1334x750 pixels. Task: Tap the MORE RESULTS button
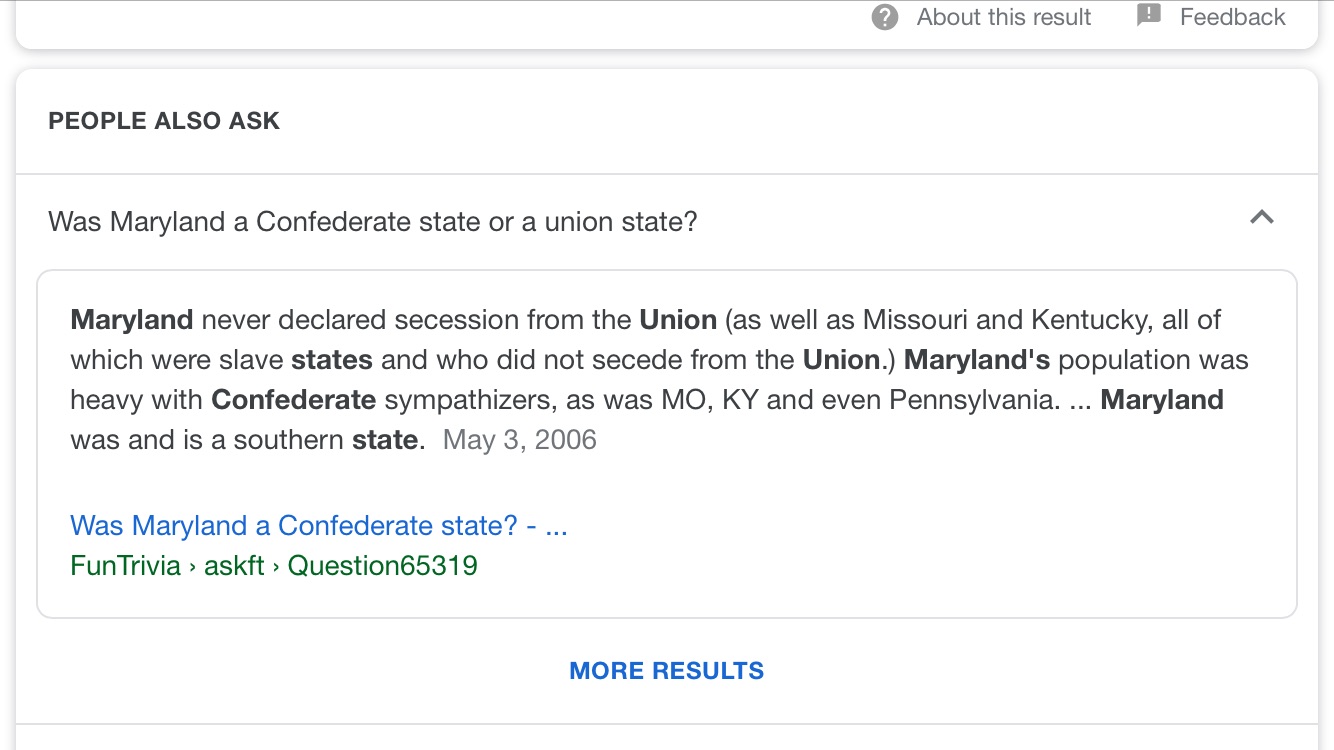coord(666,671)
